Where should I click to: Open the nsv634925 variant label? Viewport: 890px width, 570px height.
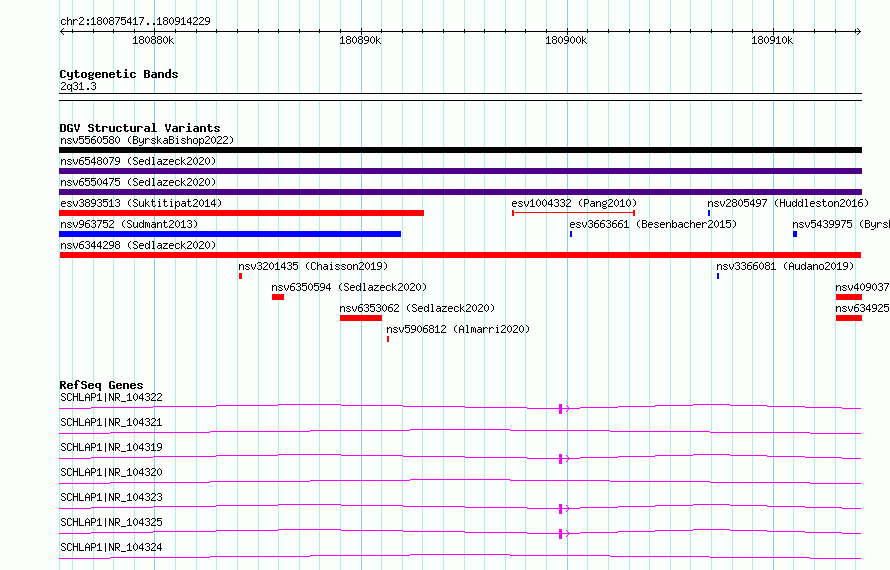tap(862, 308)
